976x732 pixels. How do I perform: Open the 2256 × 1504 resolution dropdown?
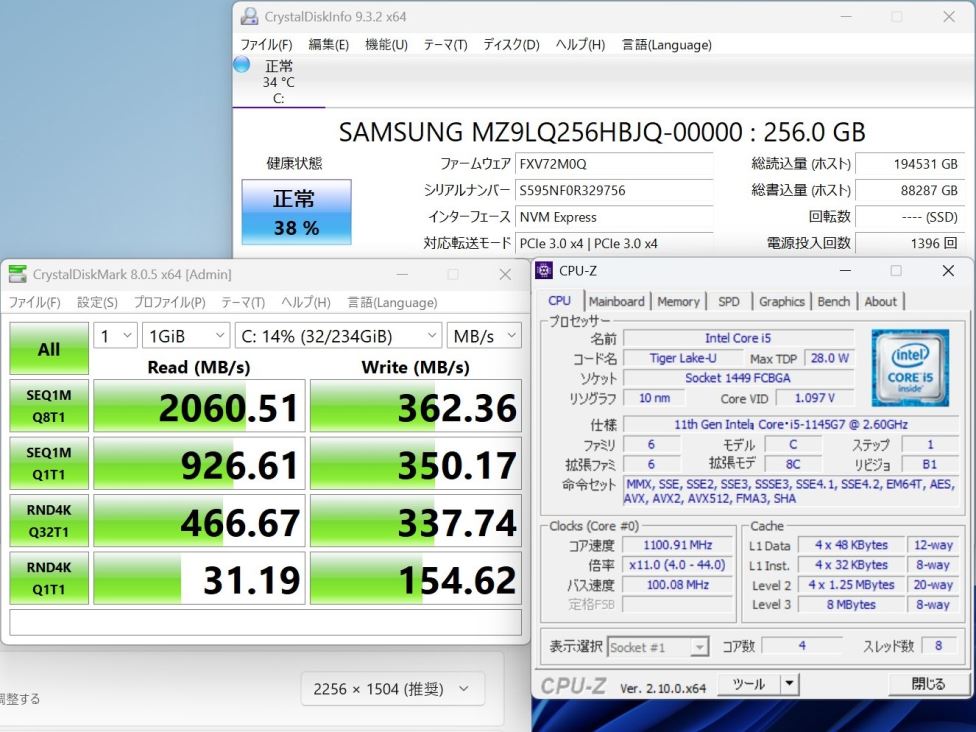392,689
